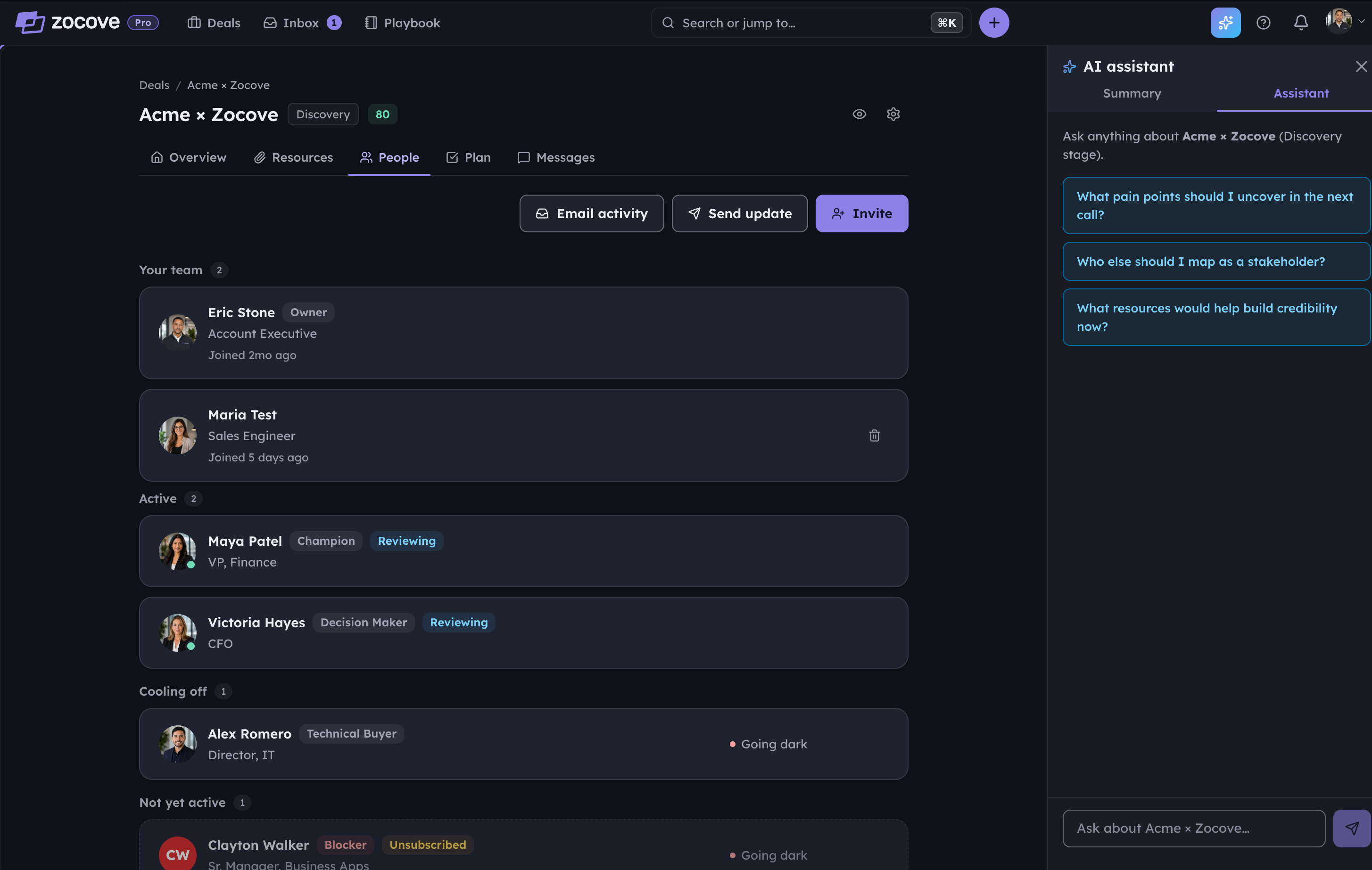Click the Zocove logo icon
Viewport: 1372px width, 870px height.
coord(30,23)
